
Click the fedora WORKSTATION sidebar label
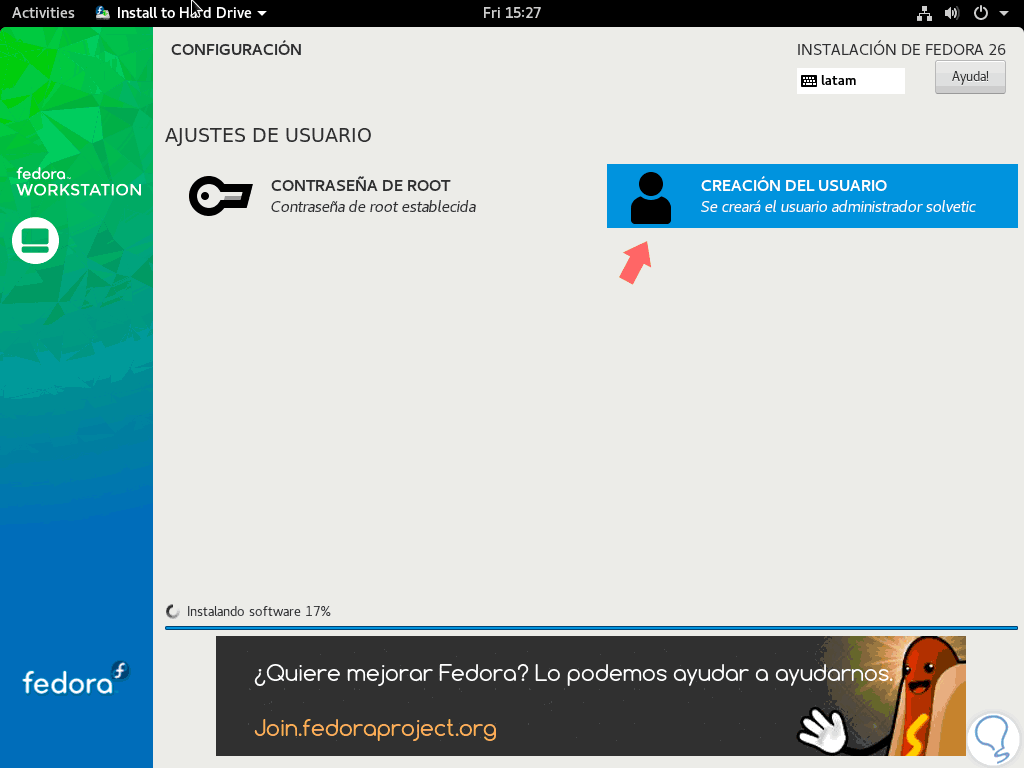point(78,182)
